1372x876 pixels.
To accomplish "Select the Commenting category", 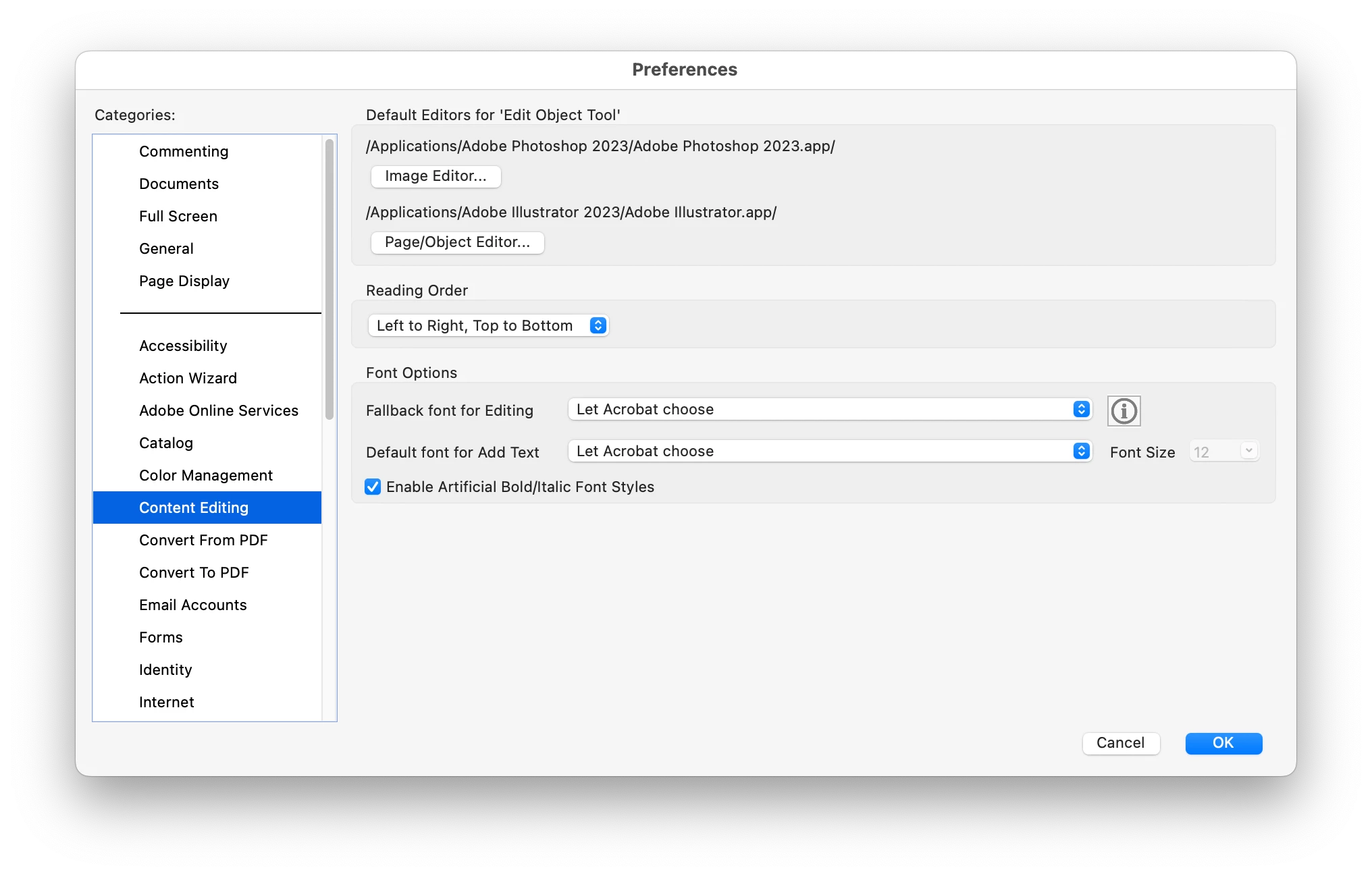I will 184,151.
